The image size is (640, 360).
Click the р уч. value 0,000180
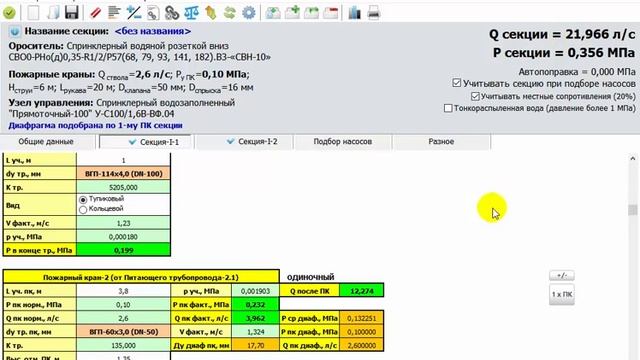tap(124, 237)
